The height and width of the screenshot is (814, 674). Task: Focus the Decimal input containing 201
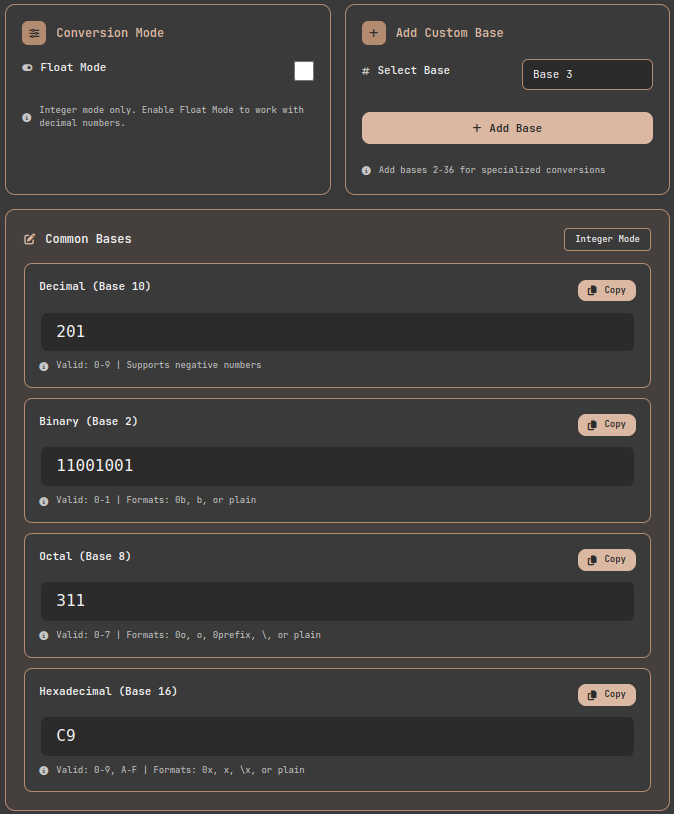tap(338, 332)
